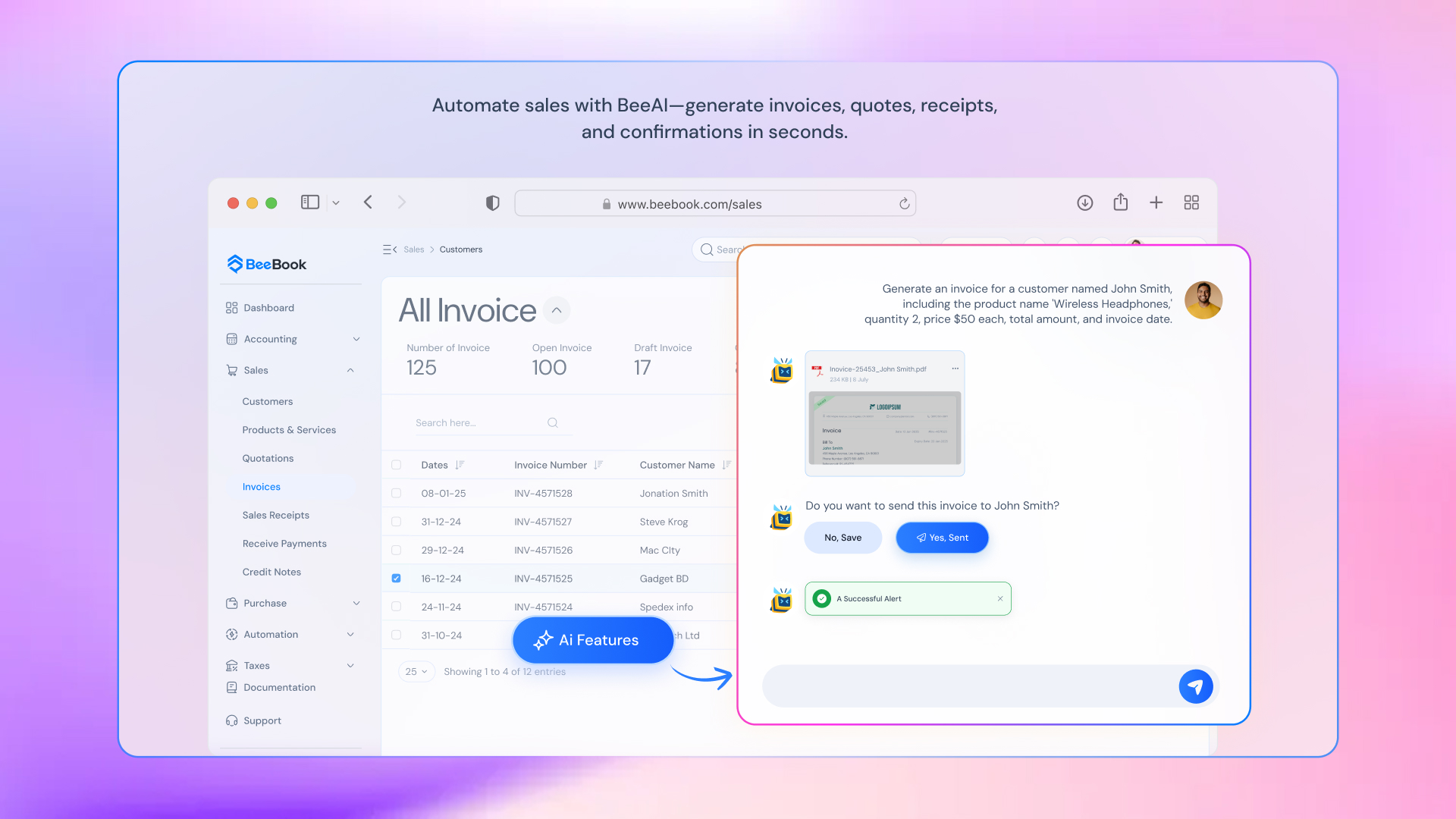The height and width of the screenshot is (819, 1456).
Task: Click the browser address bar
Action: tap(715, 203)
